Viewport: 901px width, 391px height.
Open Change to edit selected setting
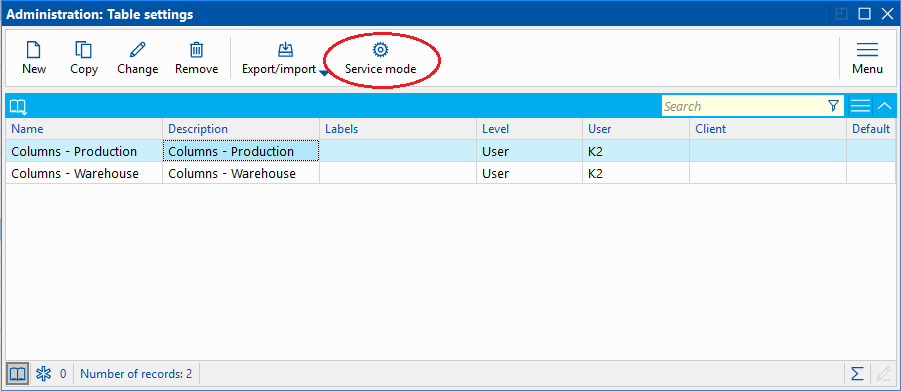[137, 58]
